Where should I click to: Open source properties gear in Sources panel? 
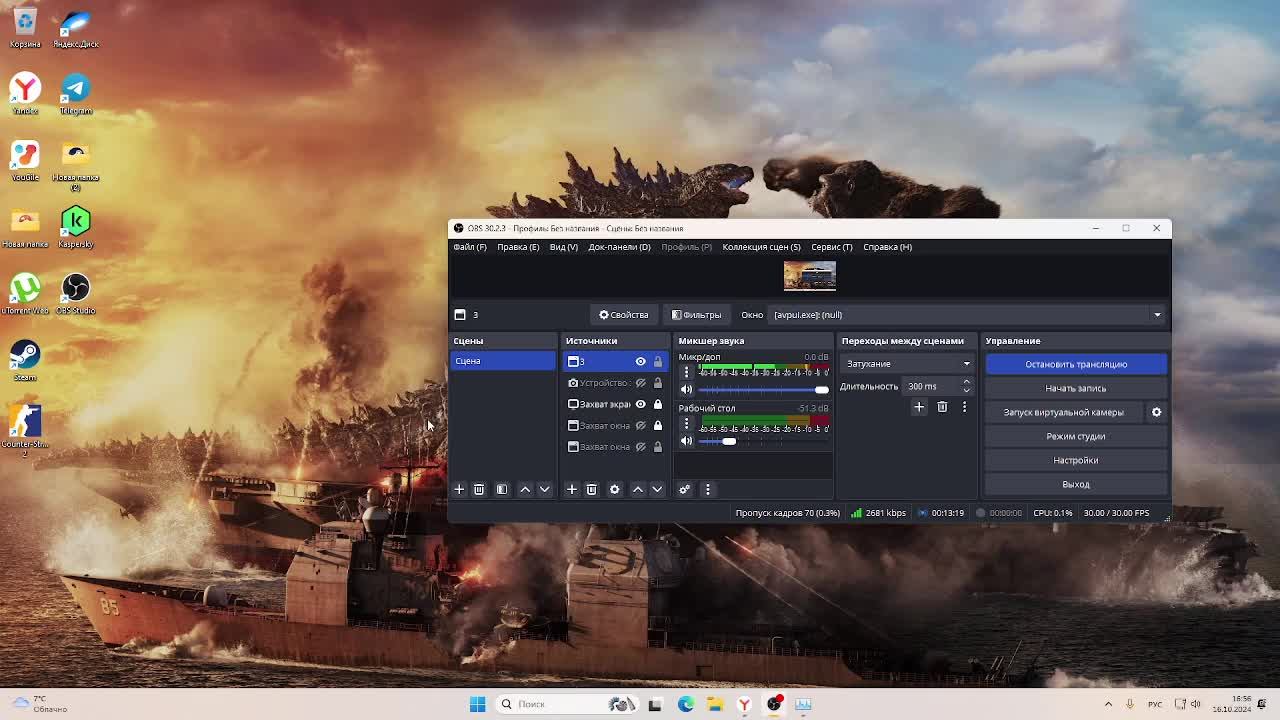point(615,489)
